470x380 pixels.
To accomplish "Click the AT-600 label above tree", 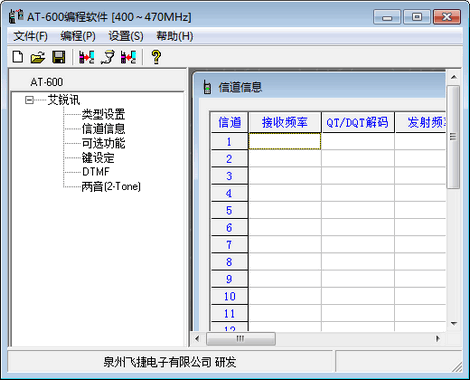I will 47,82.
